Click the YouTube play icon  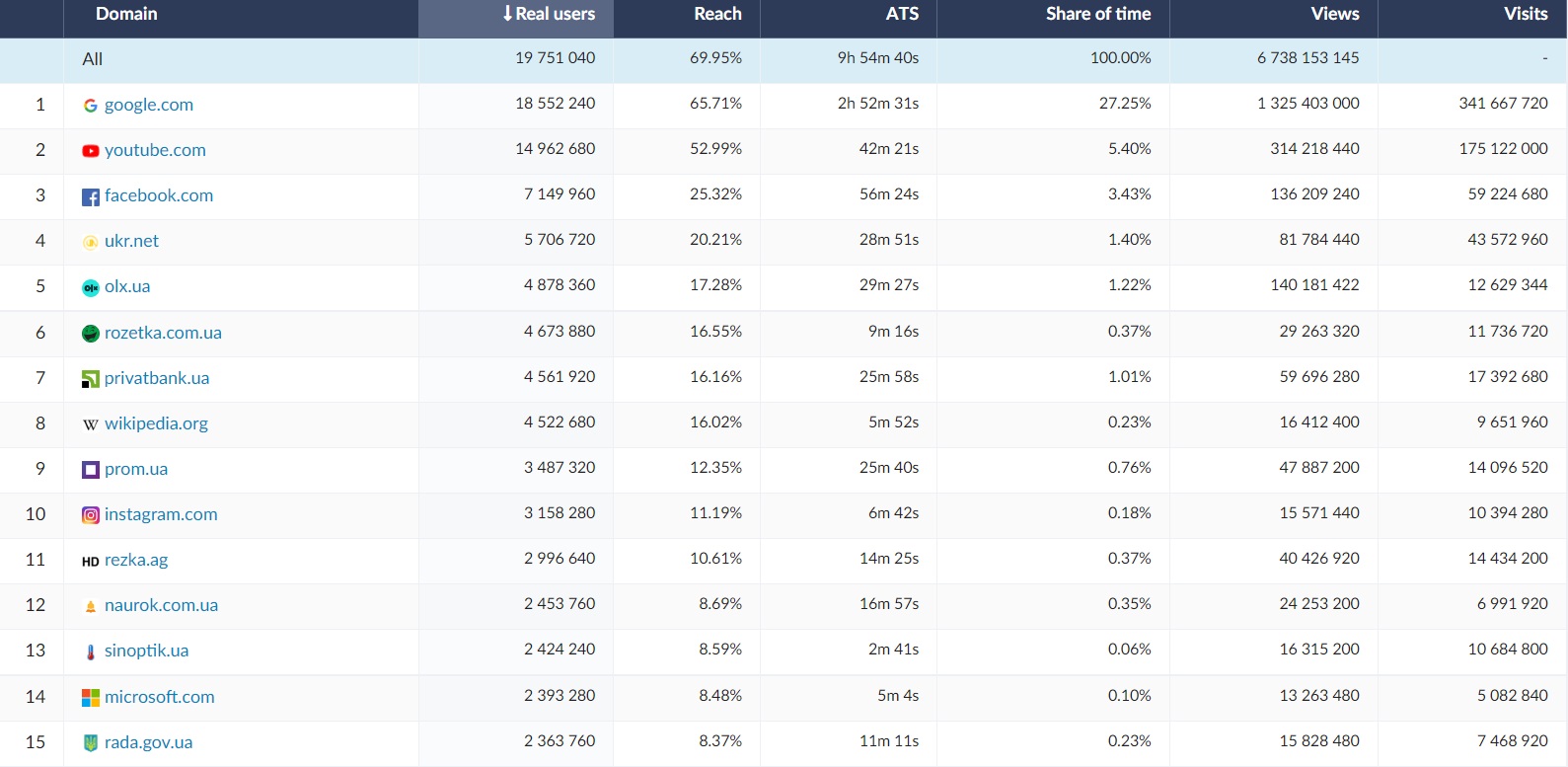click(x=90, y=151)
